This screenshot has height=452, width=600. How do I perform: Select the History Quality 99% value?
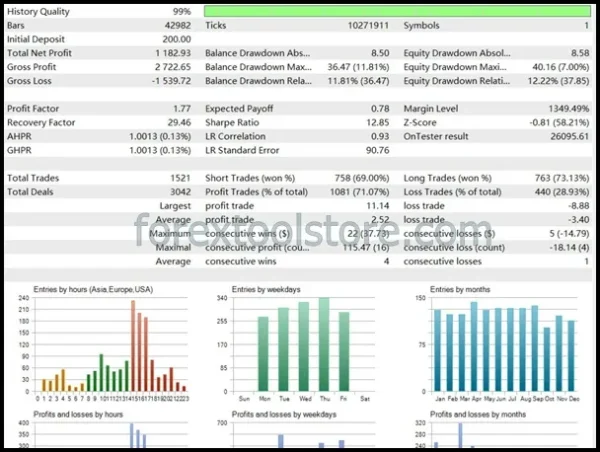coord(181,11)
